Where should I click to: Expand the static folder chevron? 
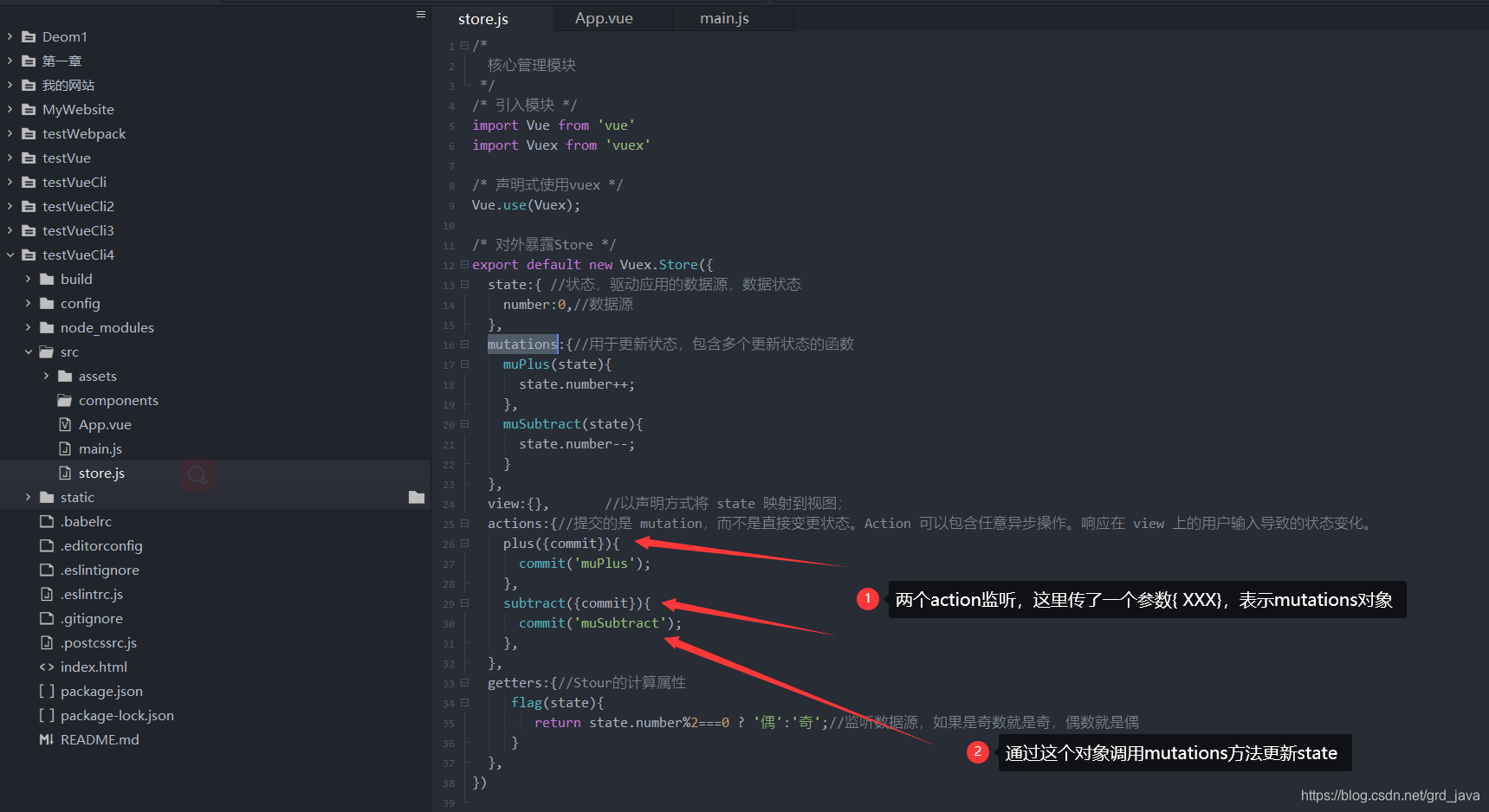point(28,497)
